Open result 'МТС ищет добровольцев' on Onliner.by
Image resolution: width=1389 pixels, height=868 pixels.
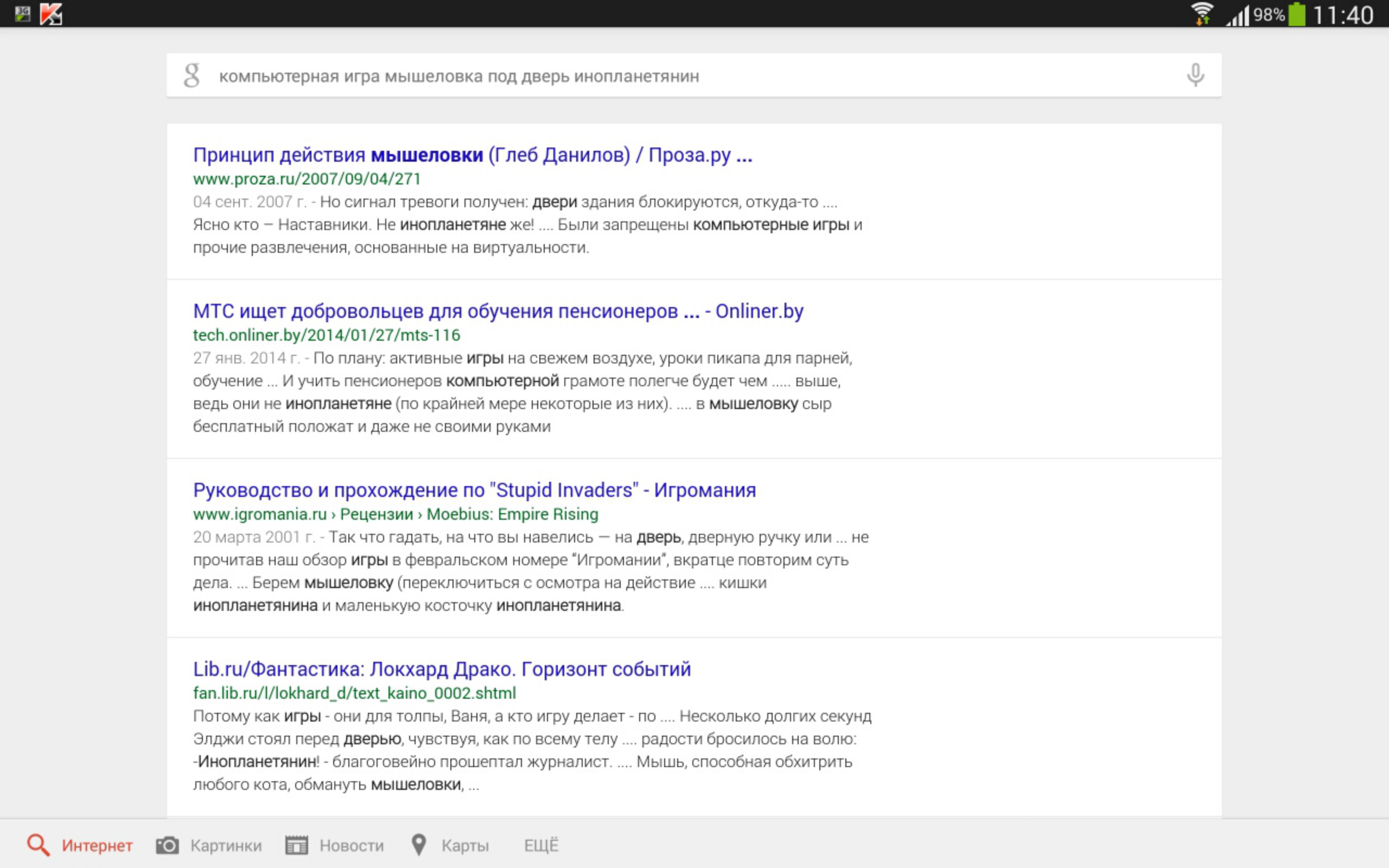pyautogui.click(x=498, y=311)
